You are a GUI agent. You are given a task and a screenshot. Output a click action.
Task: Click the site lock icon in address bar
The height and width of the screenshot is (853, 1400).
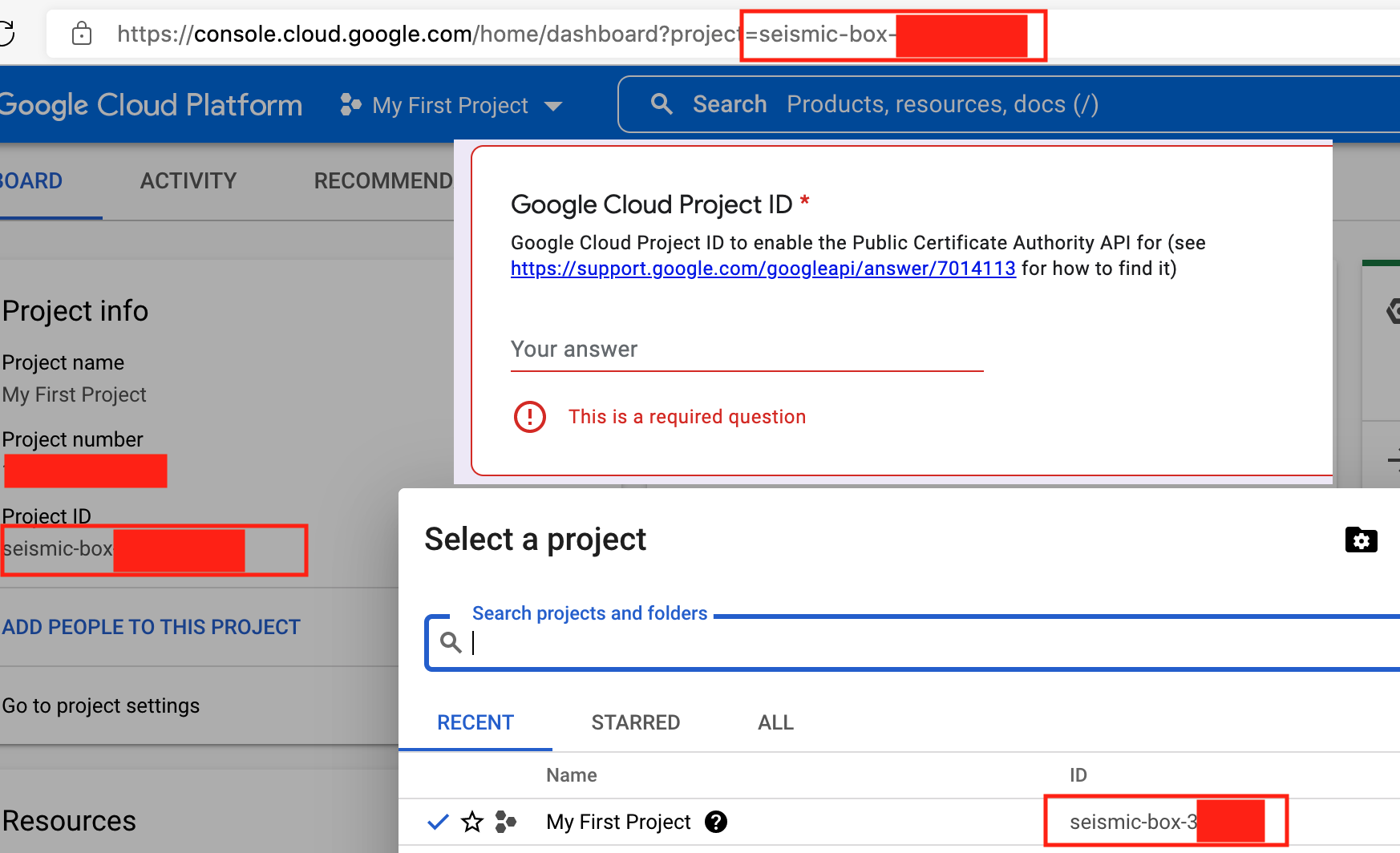(x=82, y=34)
